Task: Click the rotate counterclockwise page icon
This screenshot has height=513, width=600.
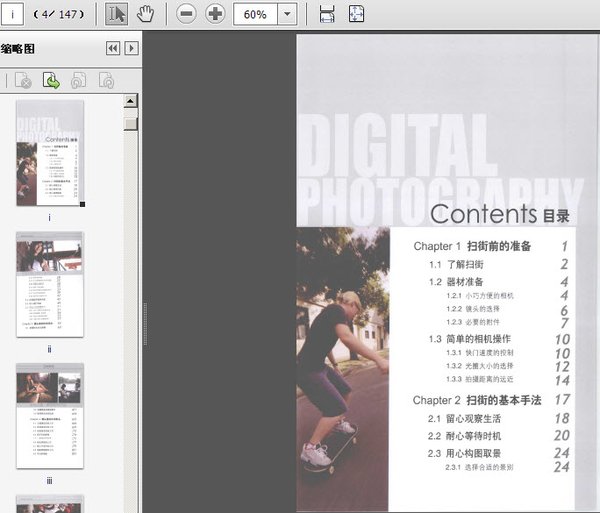Action: (x=78, y=80)
